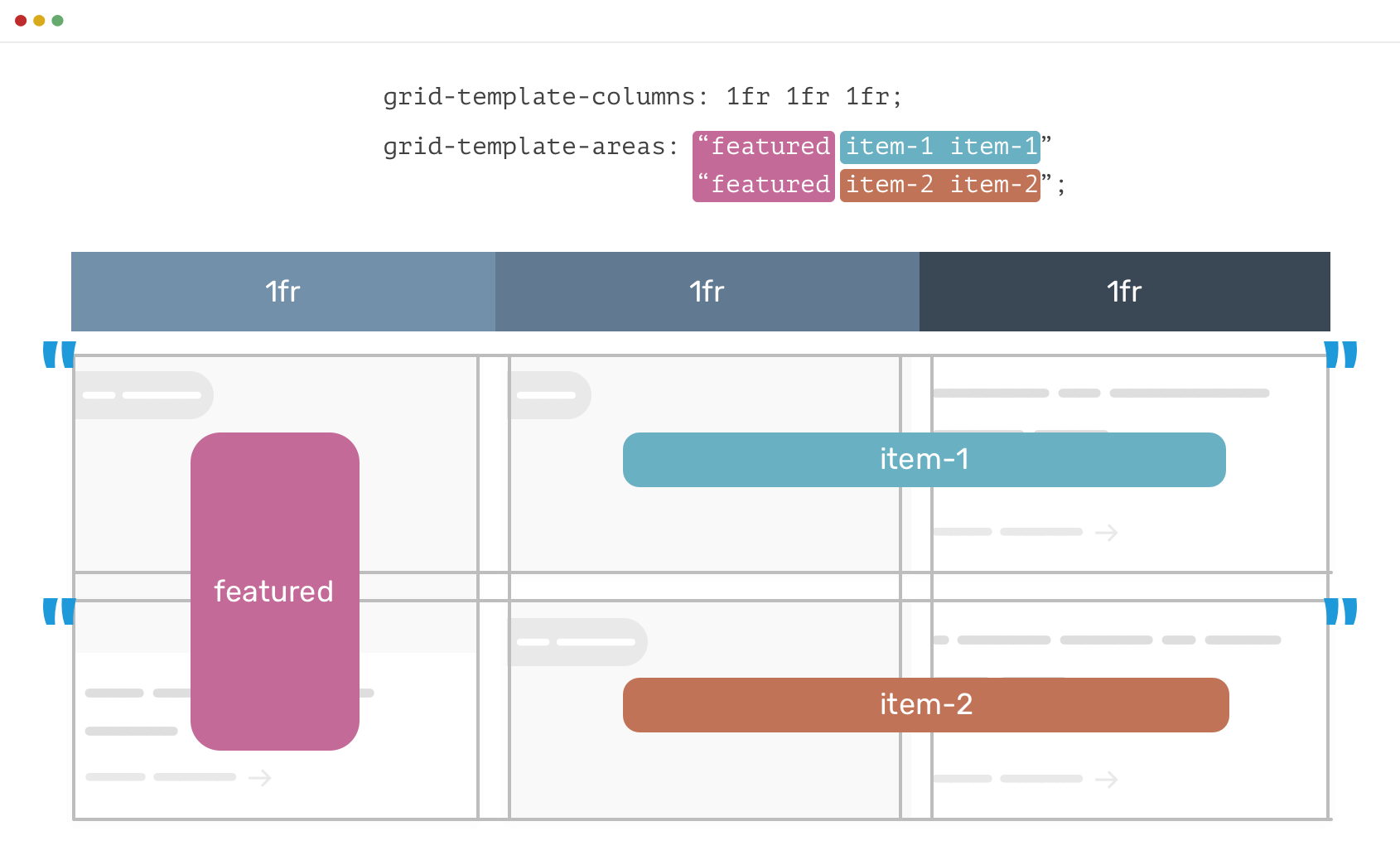Screen dimensions: 1400x860
Task: Click the orange 'item-2' grid area bar
Action: [x=924, y=705]
